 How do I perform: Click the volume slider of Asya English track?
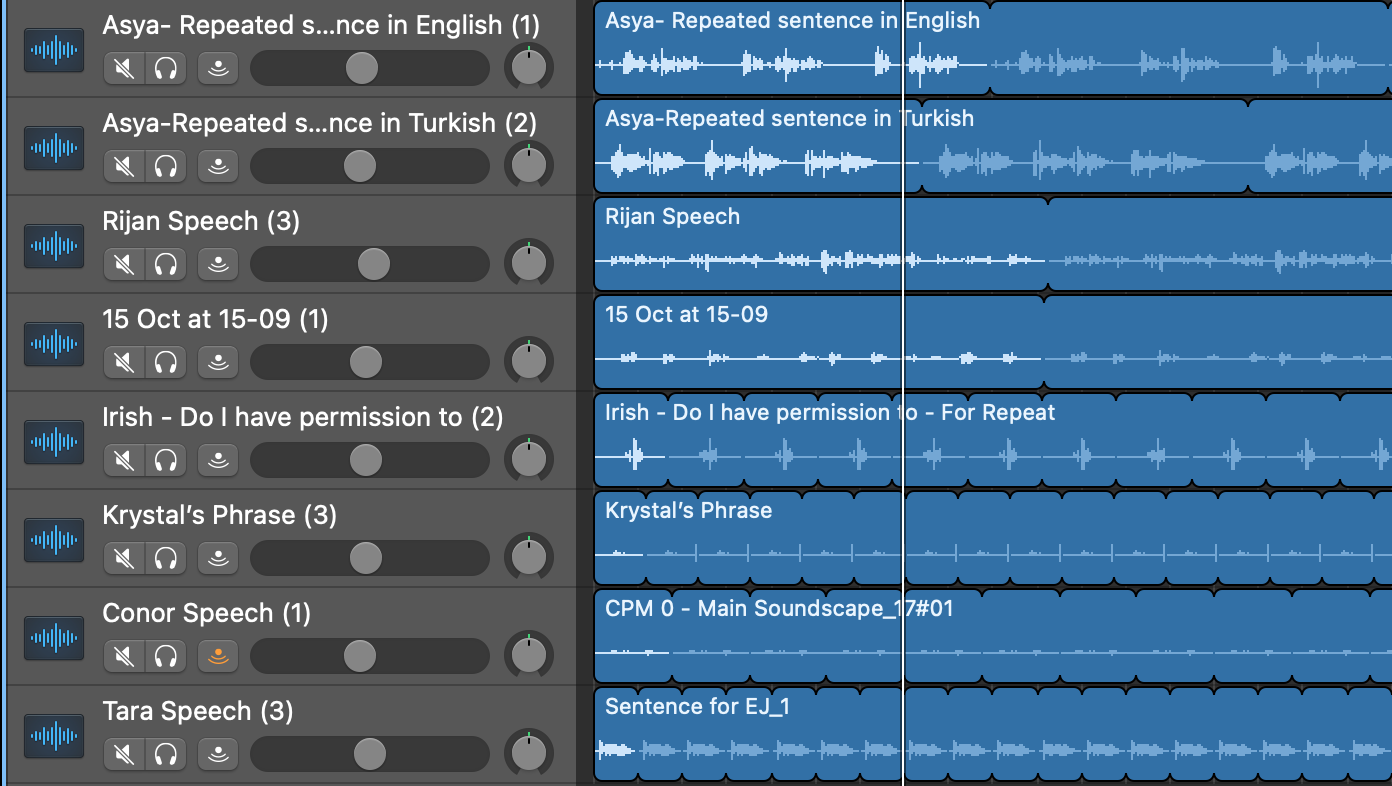click(370, 68)
